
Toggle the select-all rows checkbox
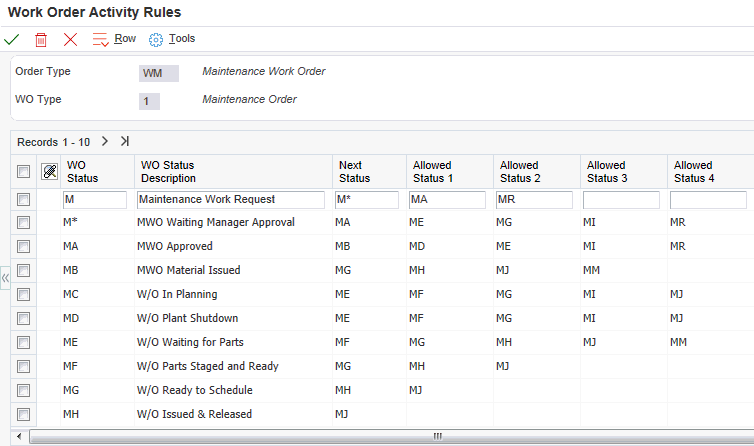point(24,171)
